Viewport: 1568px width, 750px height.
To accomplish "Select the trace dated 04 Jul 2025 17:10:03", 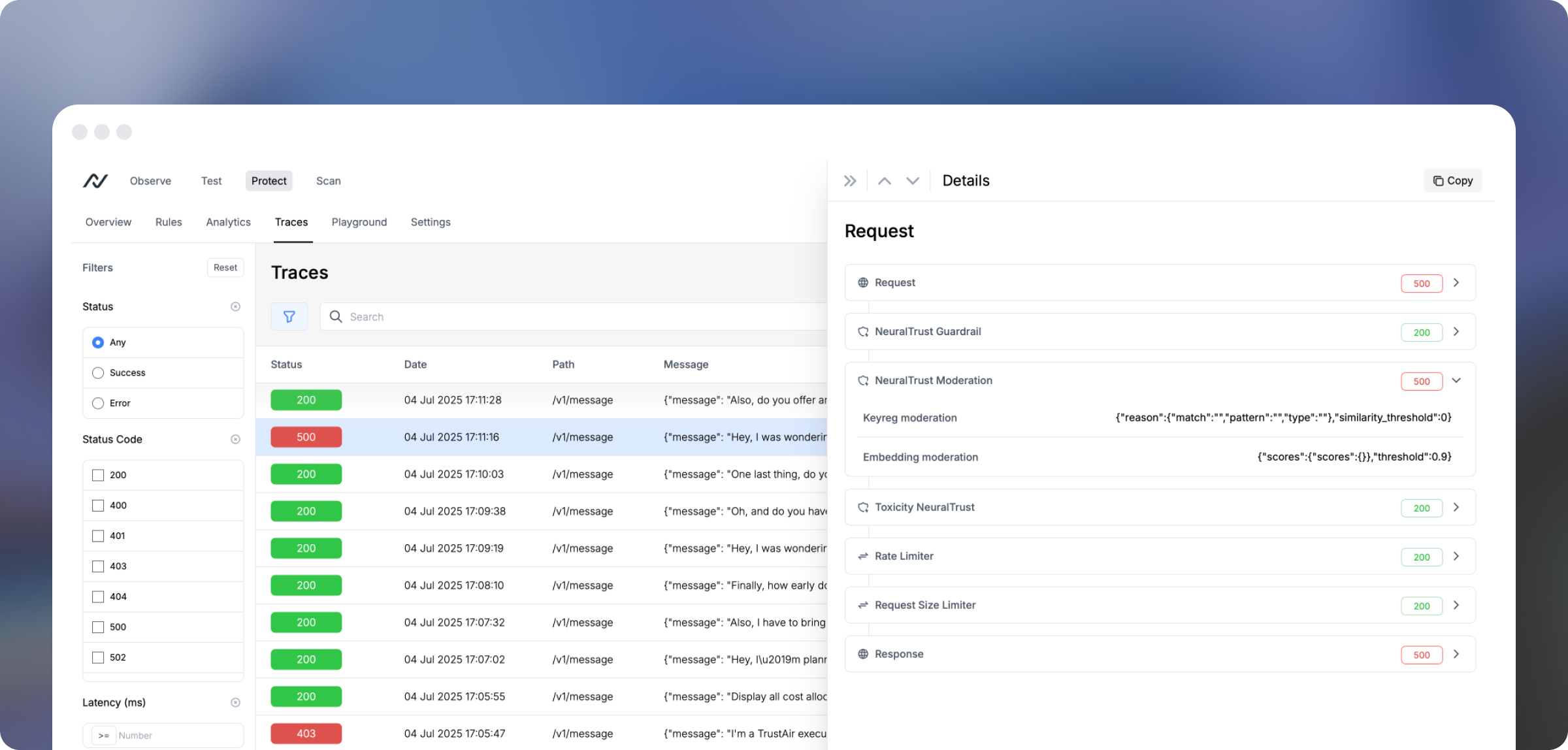I will (542, 474).
